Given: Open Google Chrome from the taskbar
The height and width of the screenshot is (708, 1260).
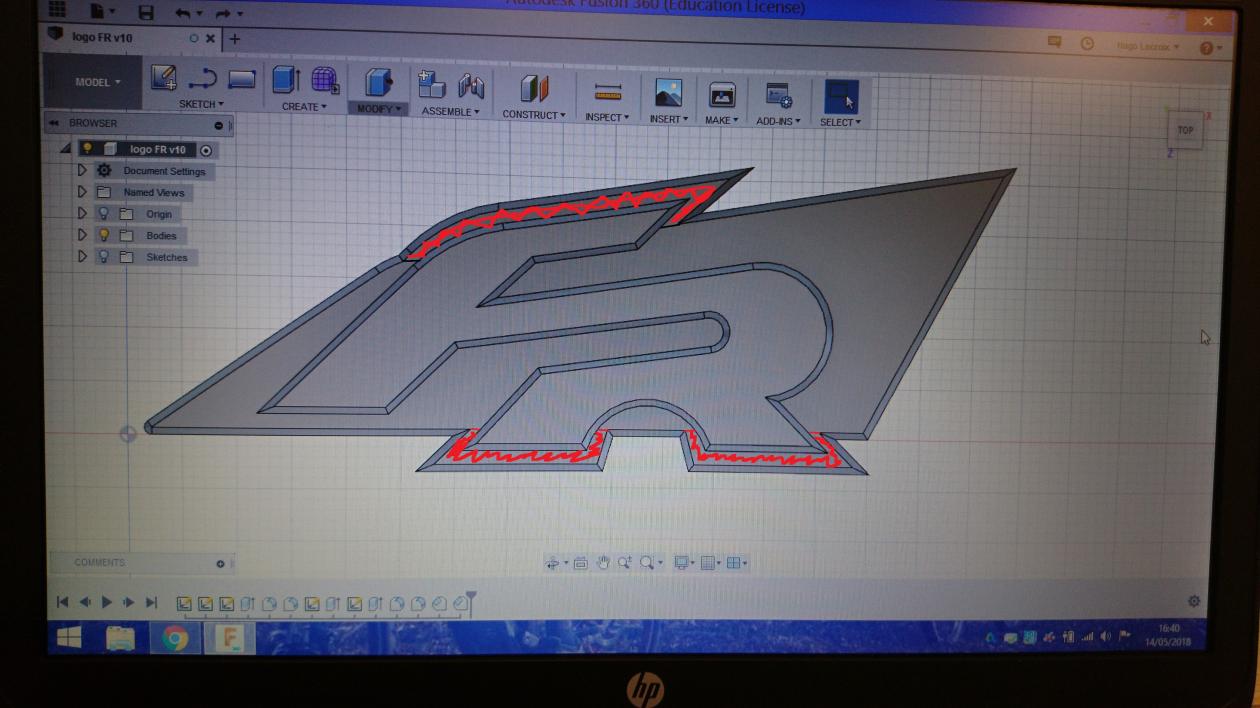Looking at the screenshot, I should [175, 637].
